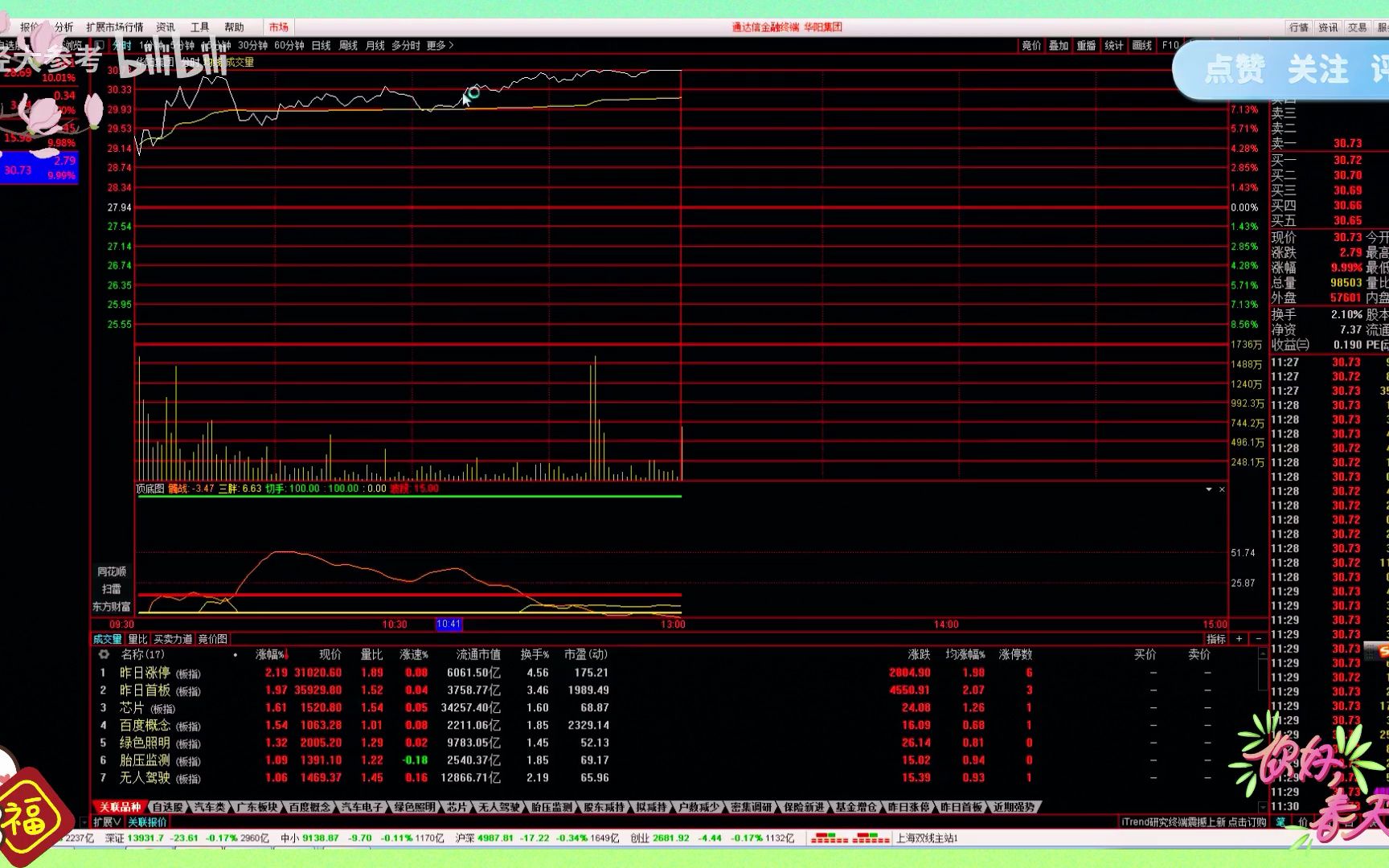Screen dimensions: 1389x868
Task: Click the 叠加 overlay toolbar button
Action: tap(1059, 46)
